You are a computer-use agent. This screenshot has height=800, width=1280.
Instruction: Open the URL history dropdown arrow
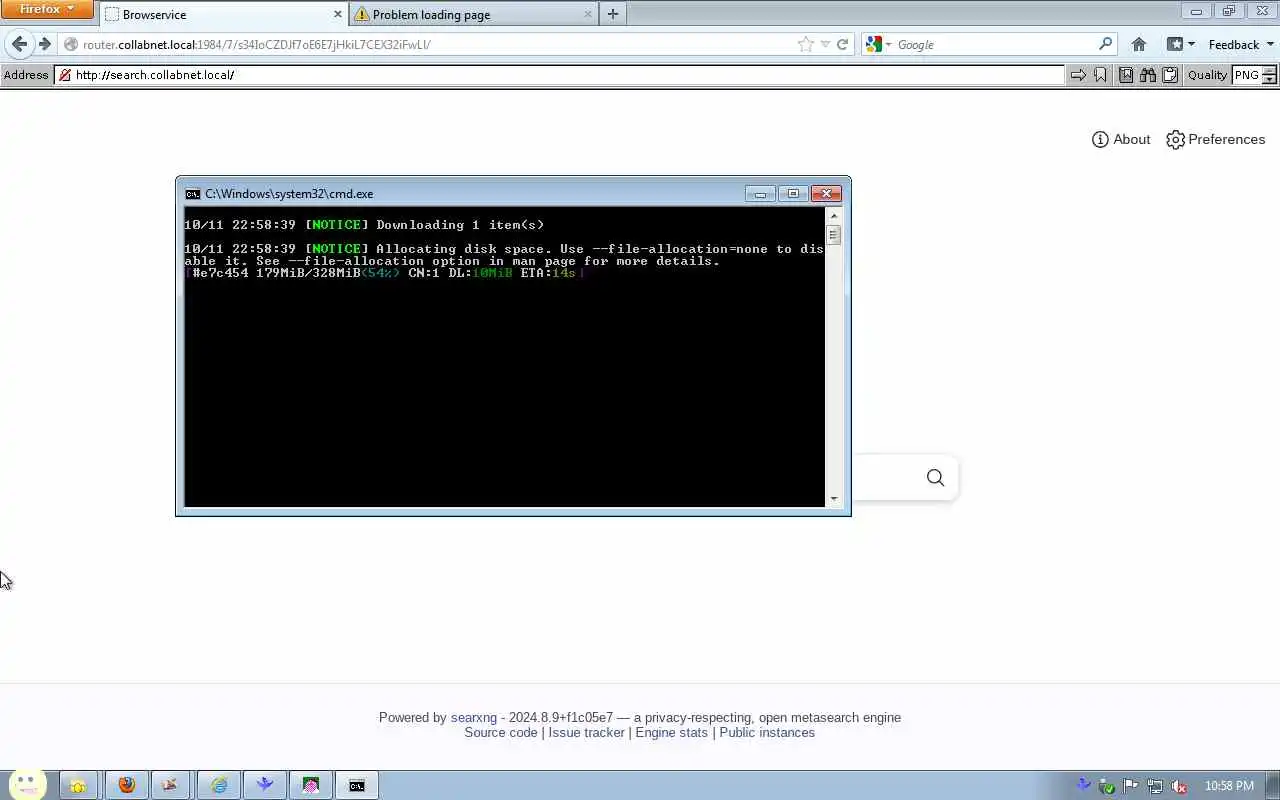825,44
